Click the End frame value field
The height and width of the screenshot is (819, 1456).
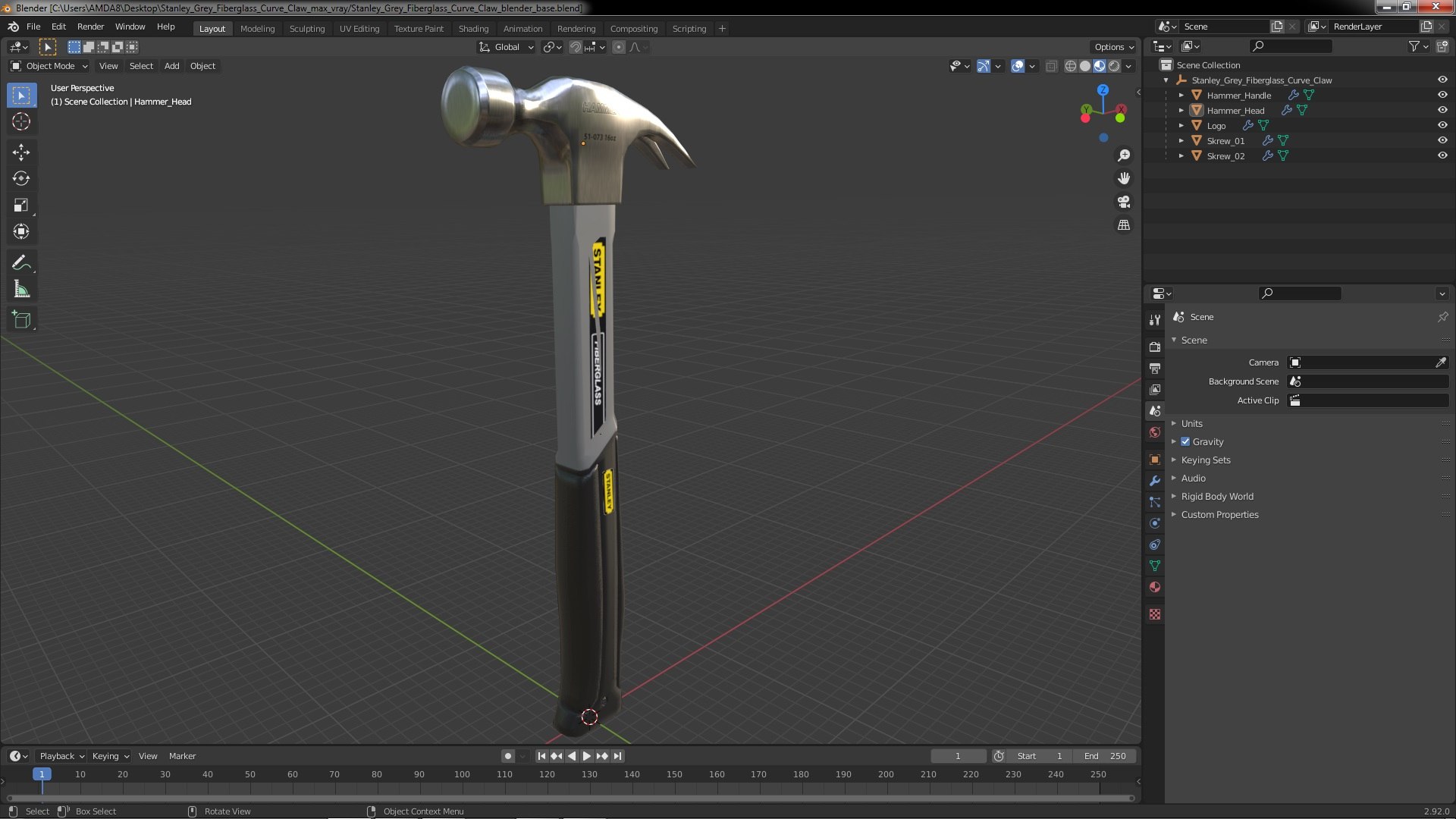1105,756
